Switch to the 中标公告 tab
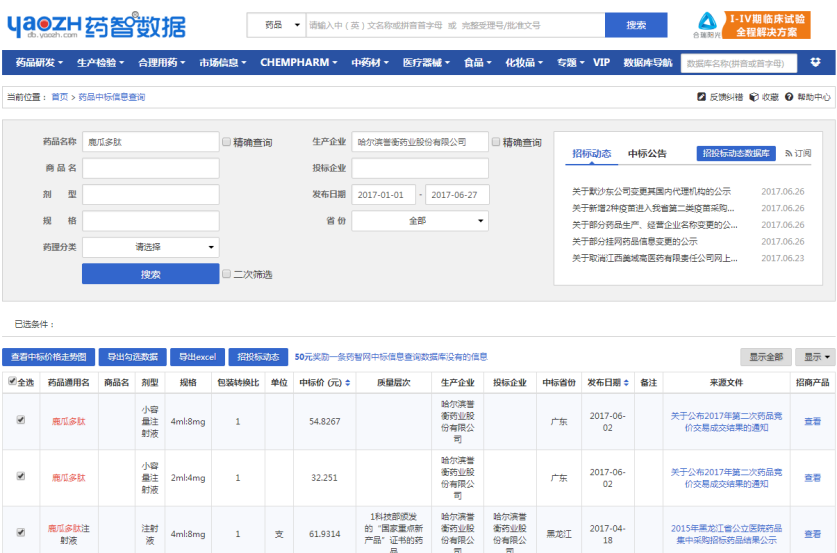Viewport: 837px width, 553px height. point(647,154)
